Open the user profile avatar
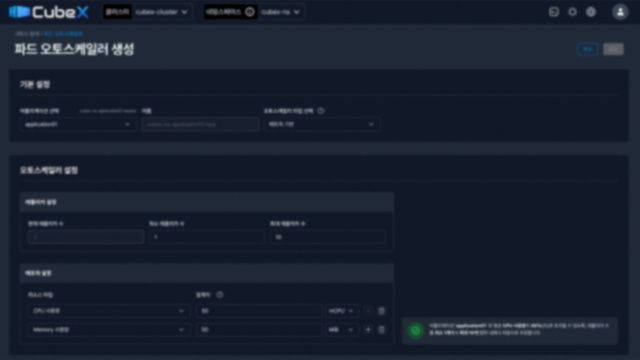The image size is (640, 360). click(620, 12)
